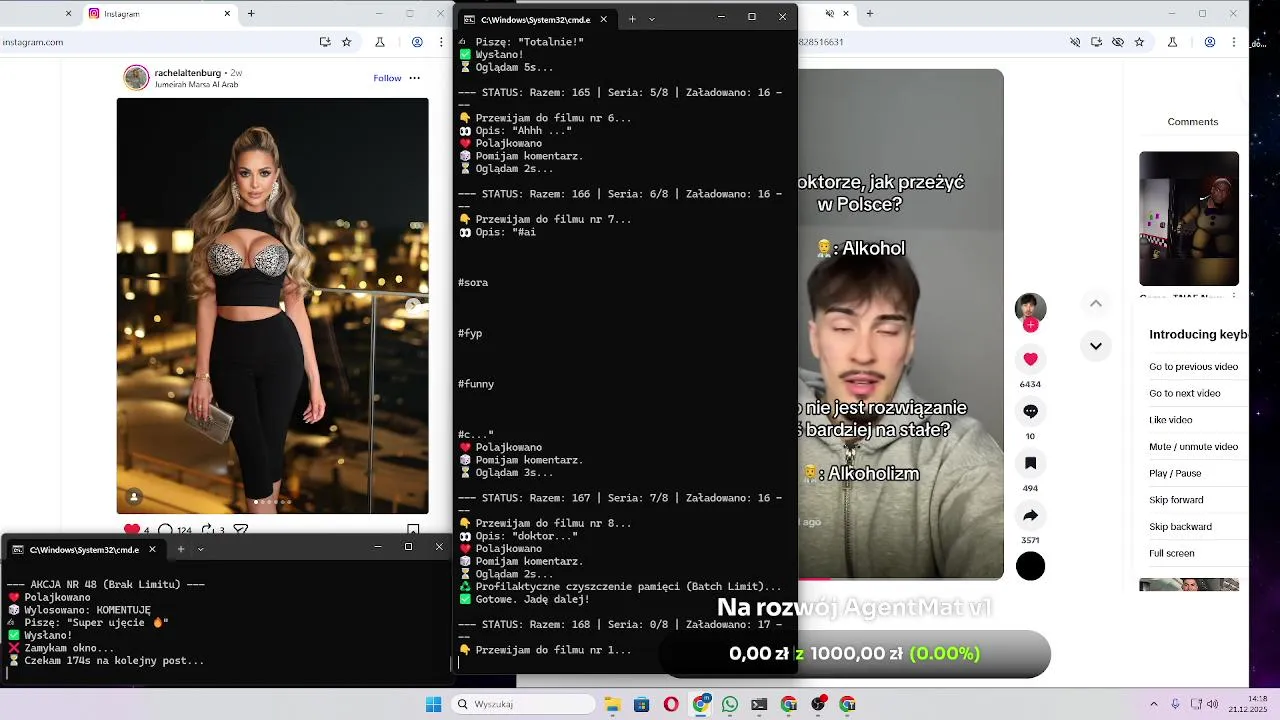The width and height of the screenshot is (1280, 720).
Task: Open rachelaltenburg profile avatar
Action: (x=136, y=78)
